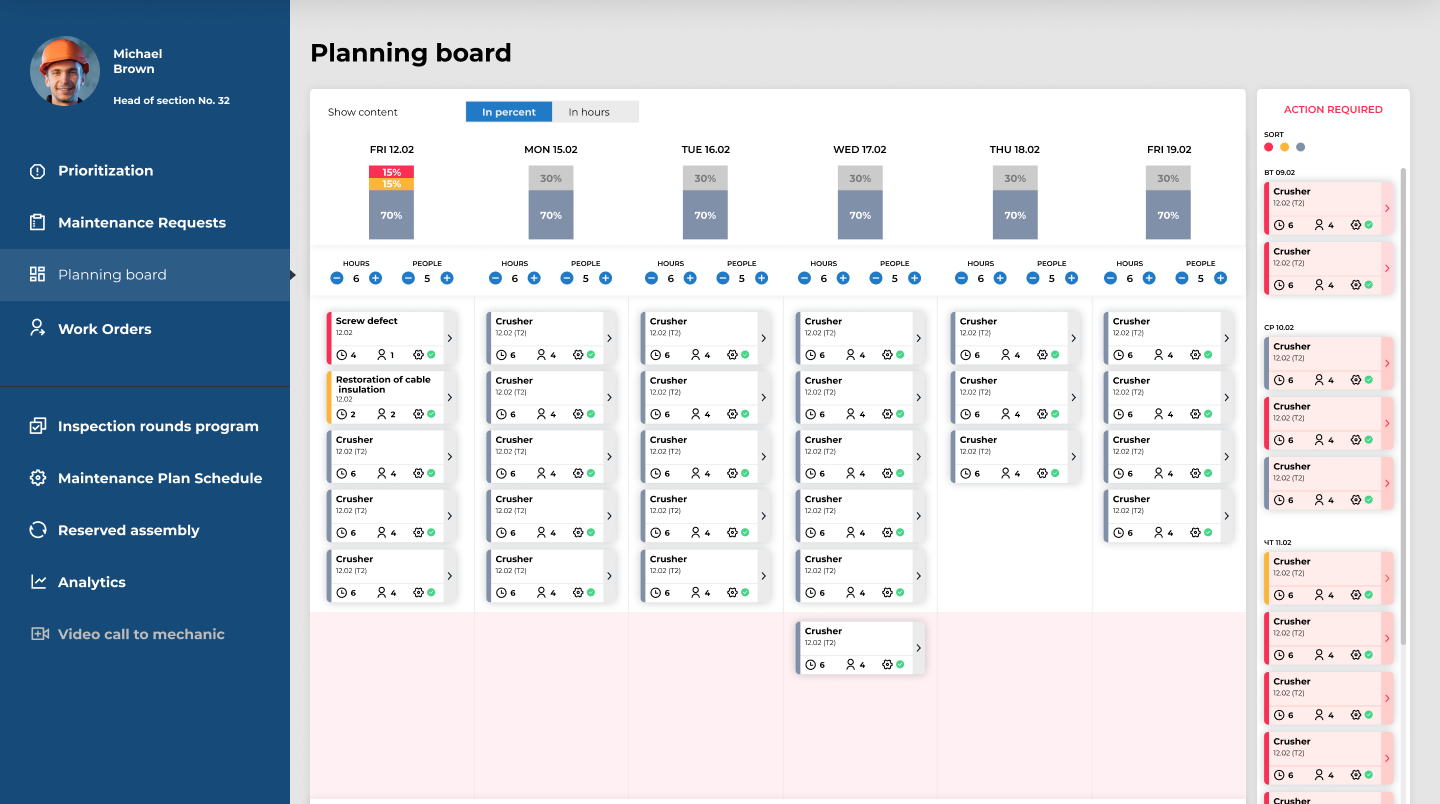Expand the Screw defect card arrow
Image resolution: width=1440 pixels, height=804 pixels.
pos(450,338)
